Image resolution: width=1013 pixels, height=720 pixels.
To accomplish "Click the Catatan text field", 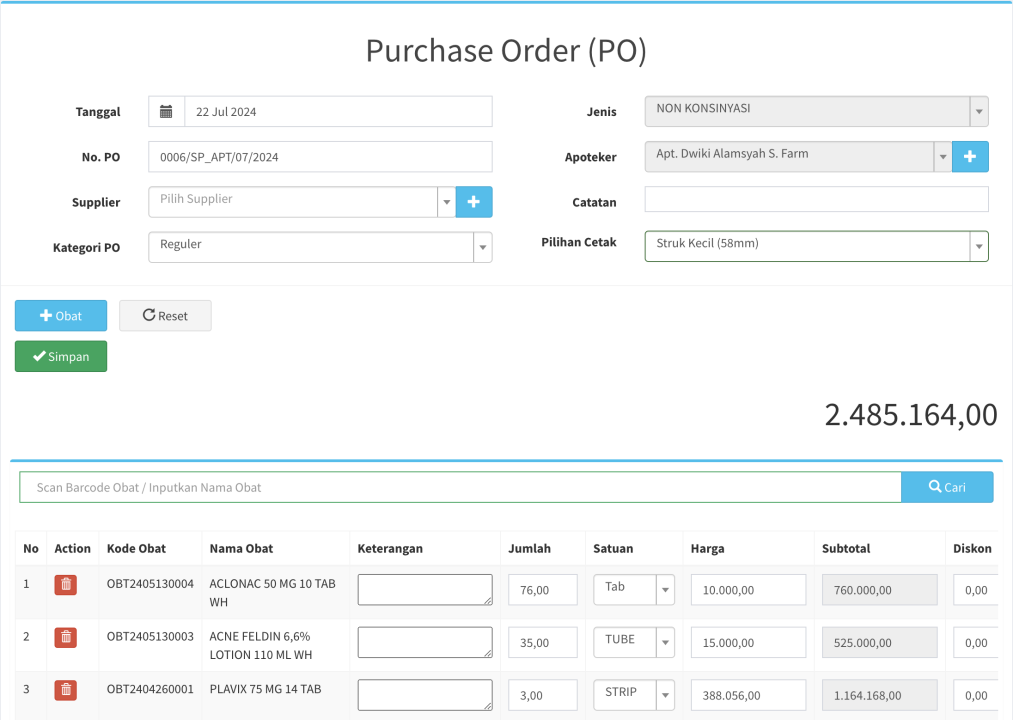I will pyautogui.click(x=816, y=200).
